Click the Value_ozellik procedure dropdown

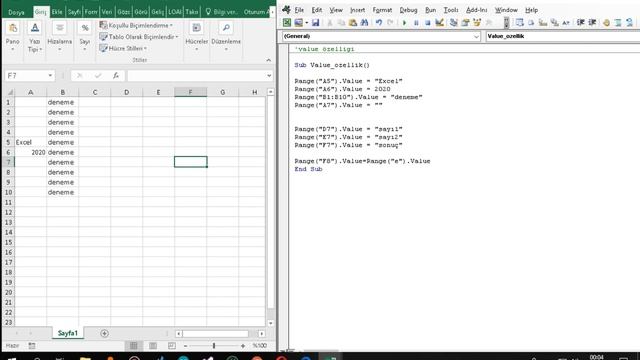563,36
